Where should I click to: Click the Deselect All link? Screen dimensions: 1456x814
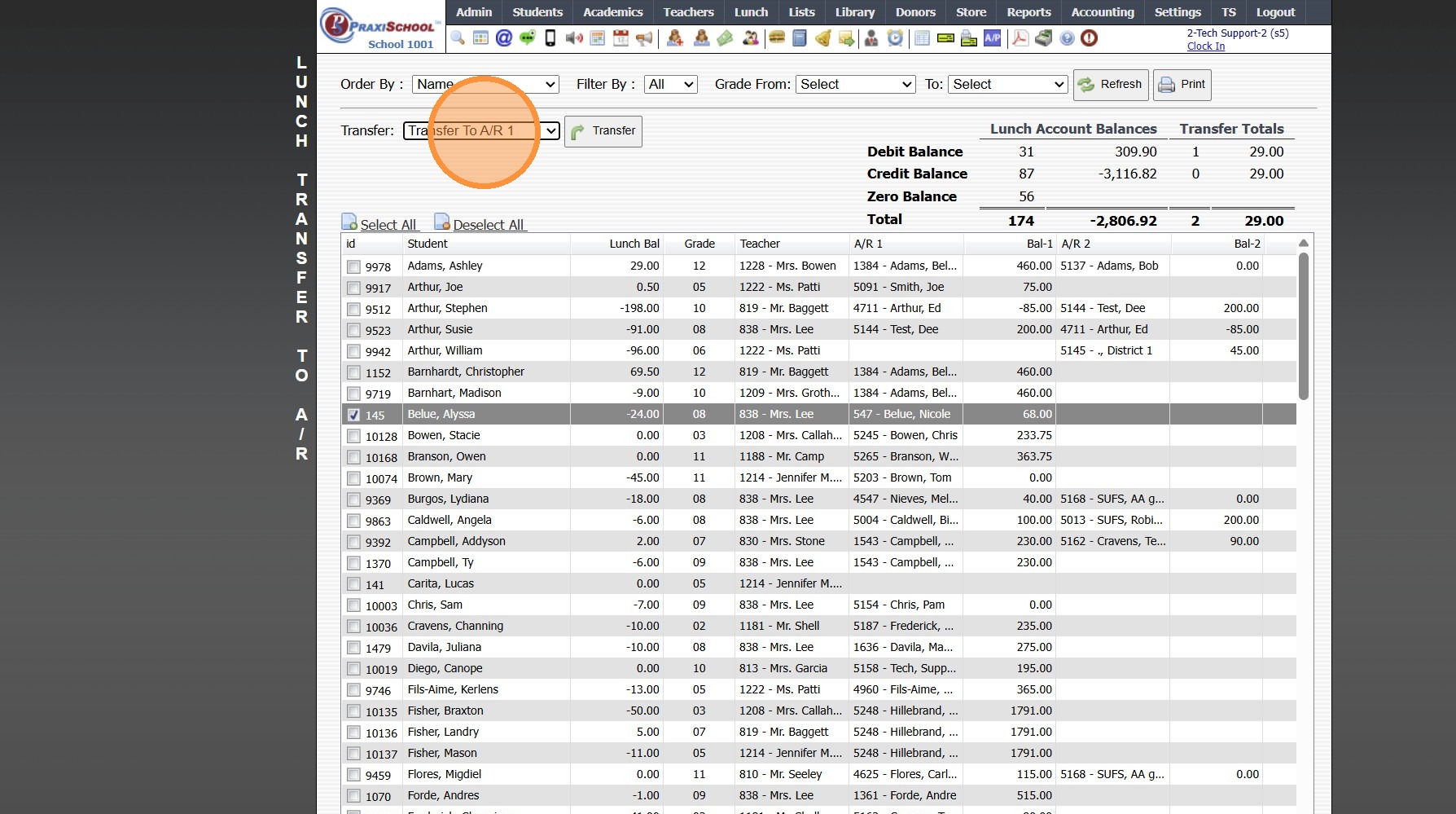point(489,225)
